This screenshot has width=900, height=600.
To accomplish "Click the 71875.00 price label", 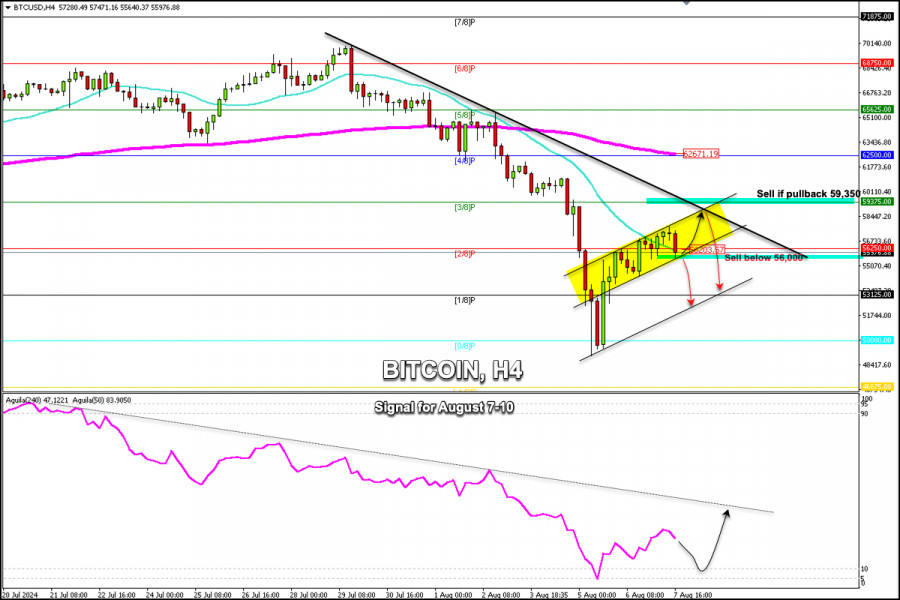I will click(876, 17).
